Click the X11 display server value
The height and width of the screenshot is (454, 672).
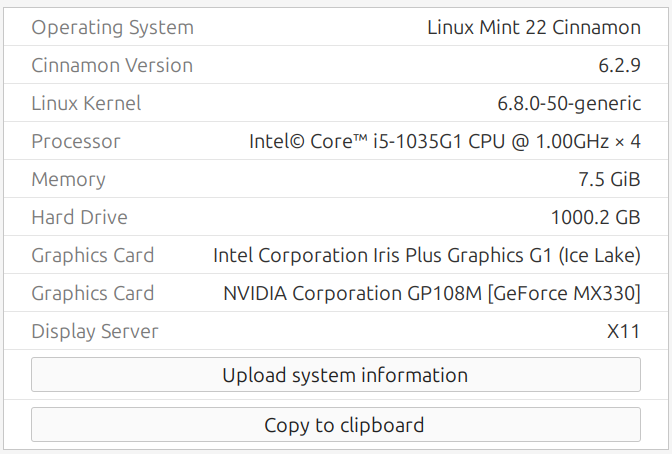click(623, 331)
